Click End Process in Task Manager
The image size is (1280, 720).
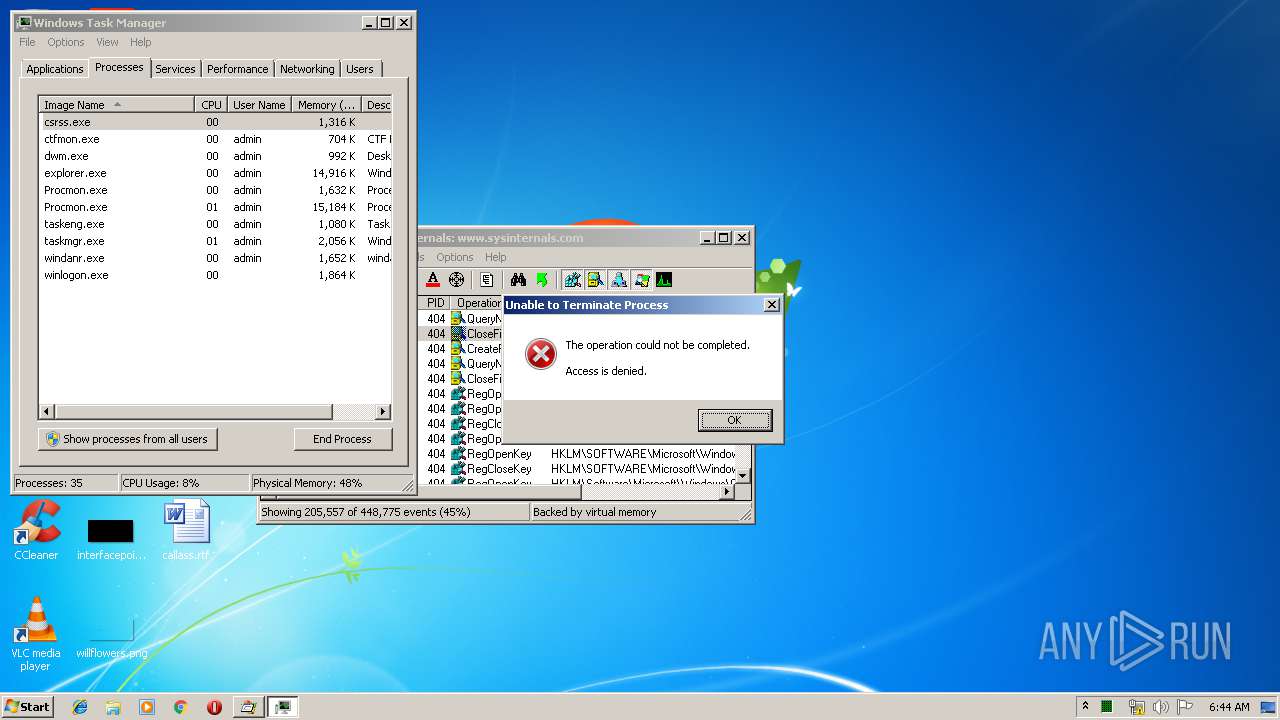342,439
